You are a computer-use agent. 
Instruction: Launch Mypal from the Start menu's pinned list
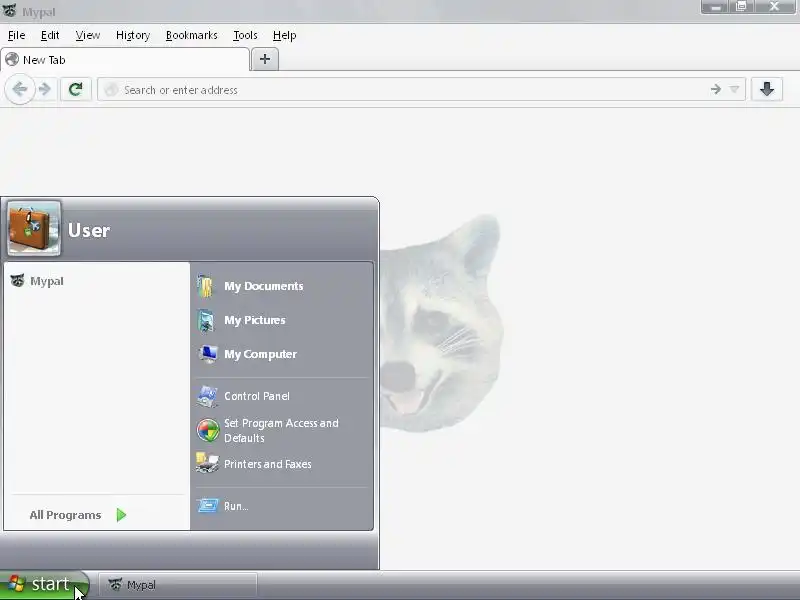coord(97,281)
